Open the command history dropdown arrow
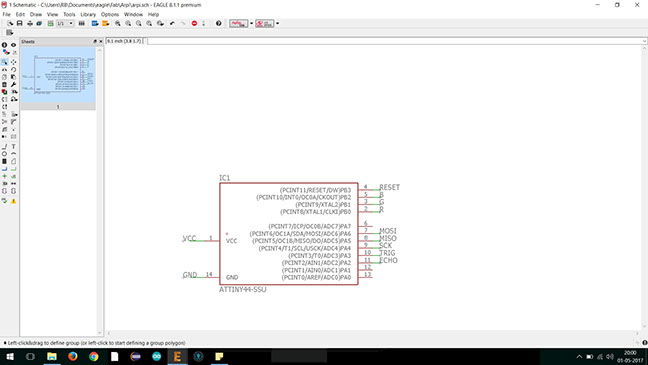 645,41
